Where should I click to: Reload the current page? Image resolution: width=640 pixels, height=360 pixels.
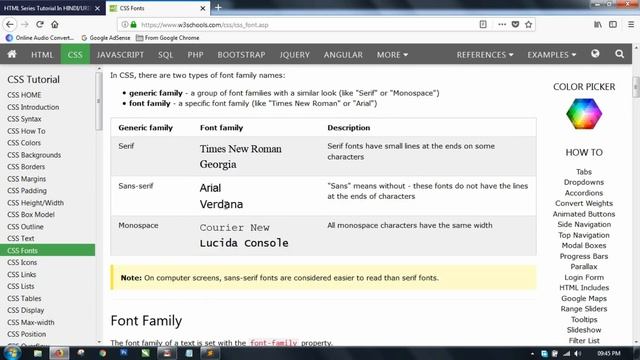click(x=40, y=24)
